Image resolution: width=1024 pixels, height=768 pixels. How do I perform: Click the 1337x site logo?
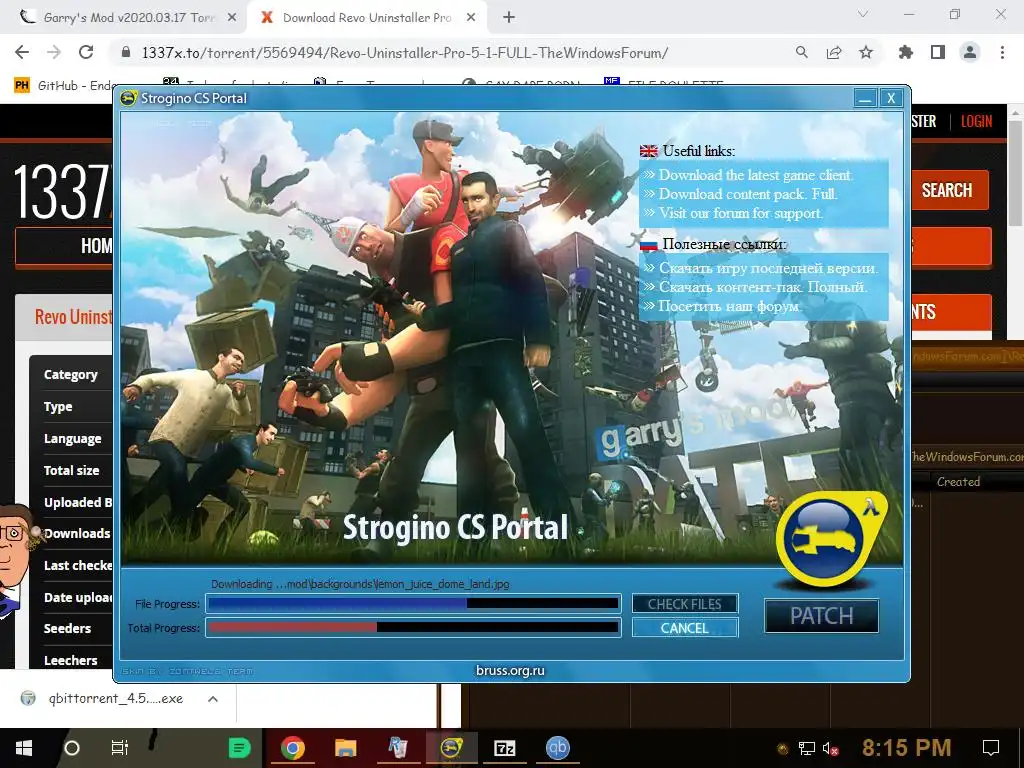(x=63, y=191)
